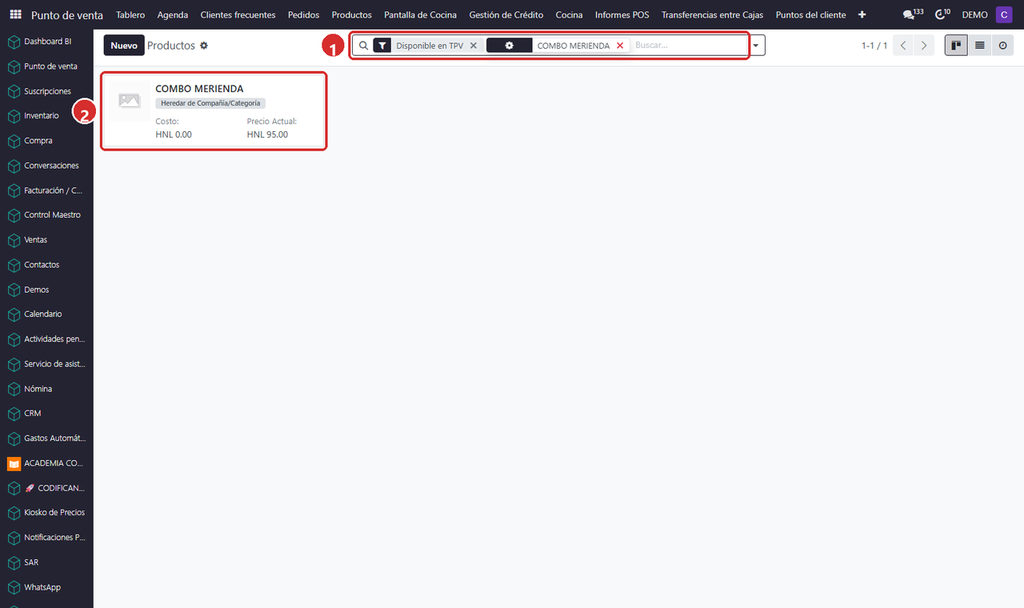The image size is (1024, 608).
Task: Go to next page arrow
Action: click(923, 46)
